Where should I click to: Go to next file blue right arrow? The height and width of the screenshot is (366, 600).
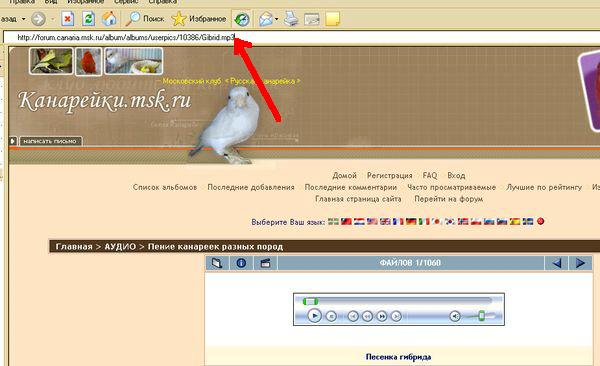[x=580, y=263]
